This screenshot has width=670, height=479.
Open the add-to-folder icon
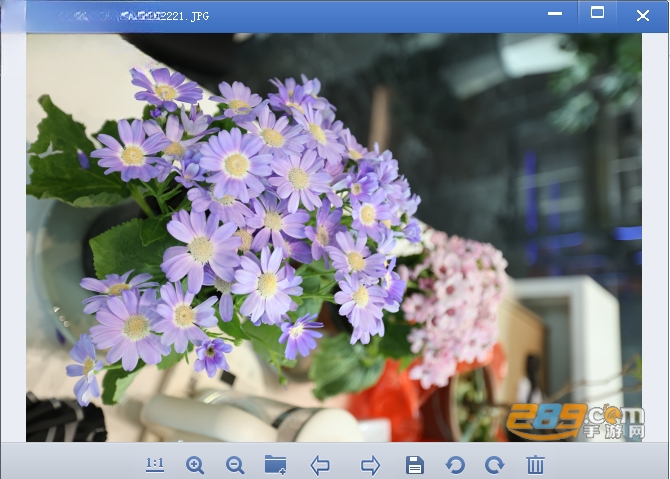[276, 465]
